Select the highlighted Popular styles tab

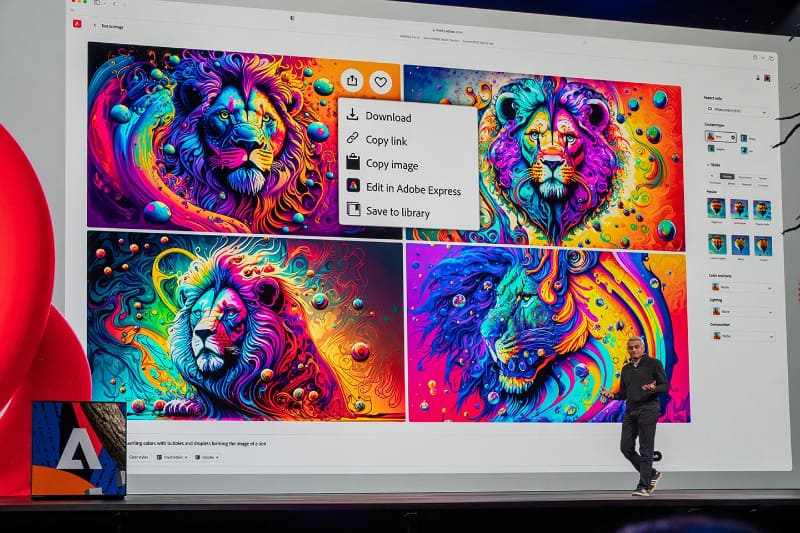point(727,176)
